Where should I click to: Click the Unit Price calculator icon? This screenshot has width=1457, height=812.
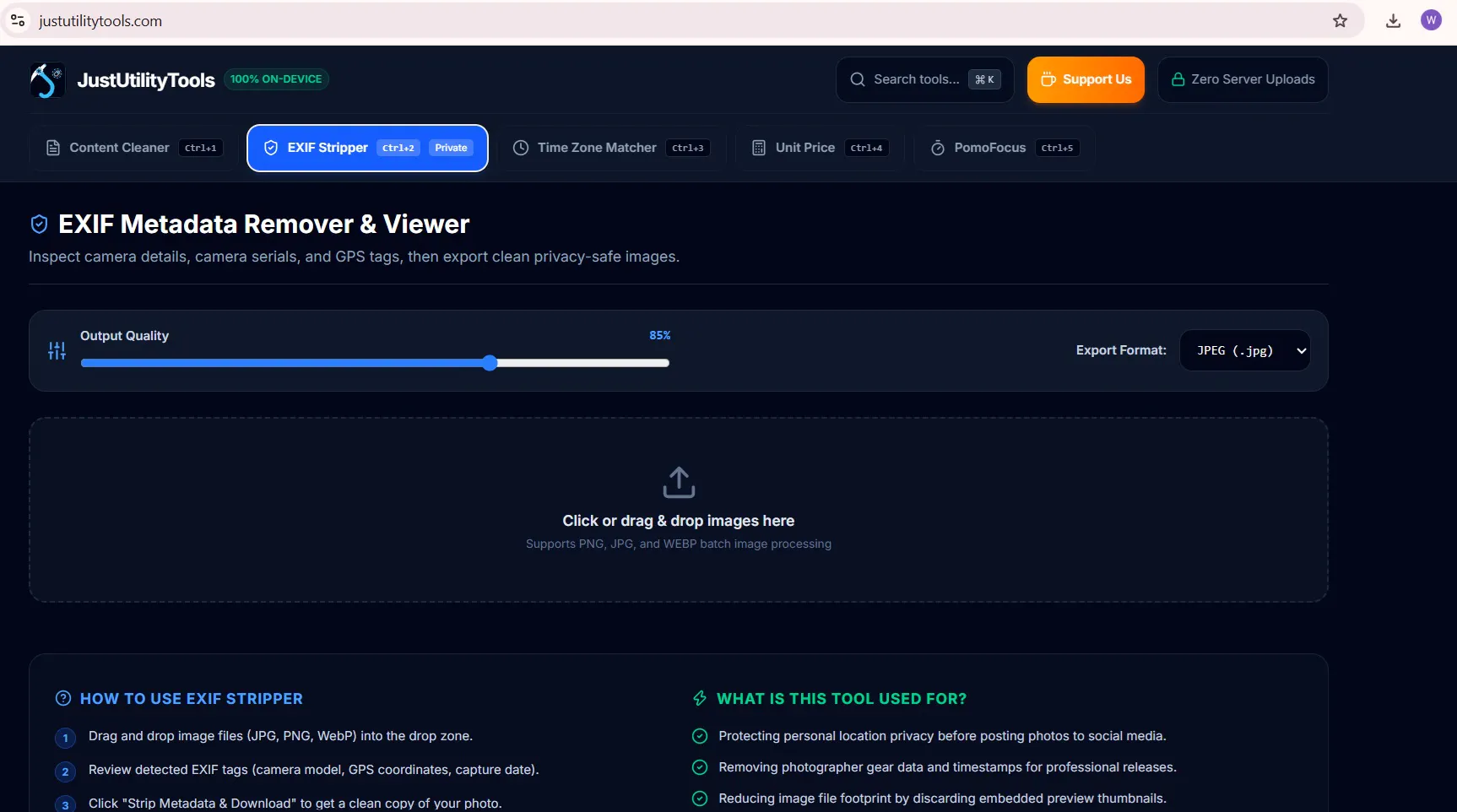[759, 148]
